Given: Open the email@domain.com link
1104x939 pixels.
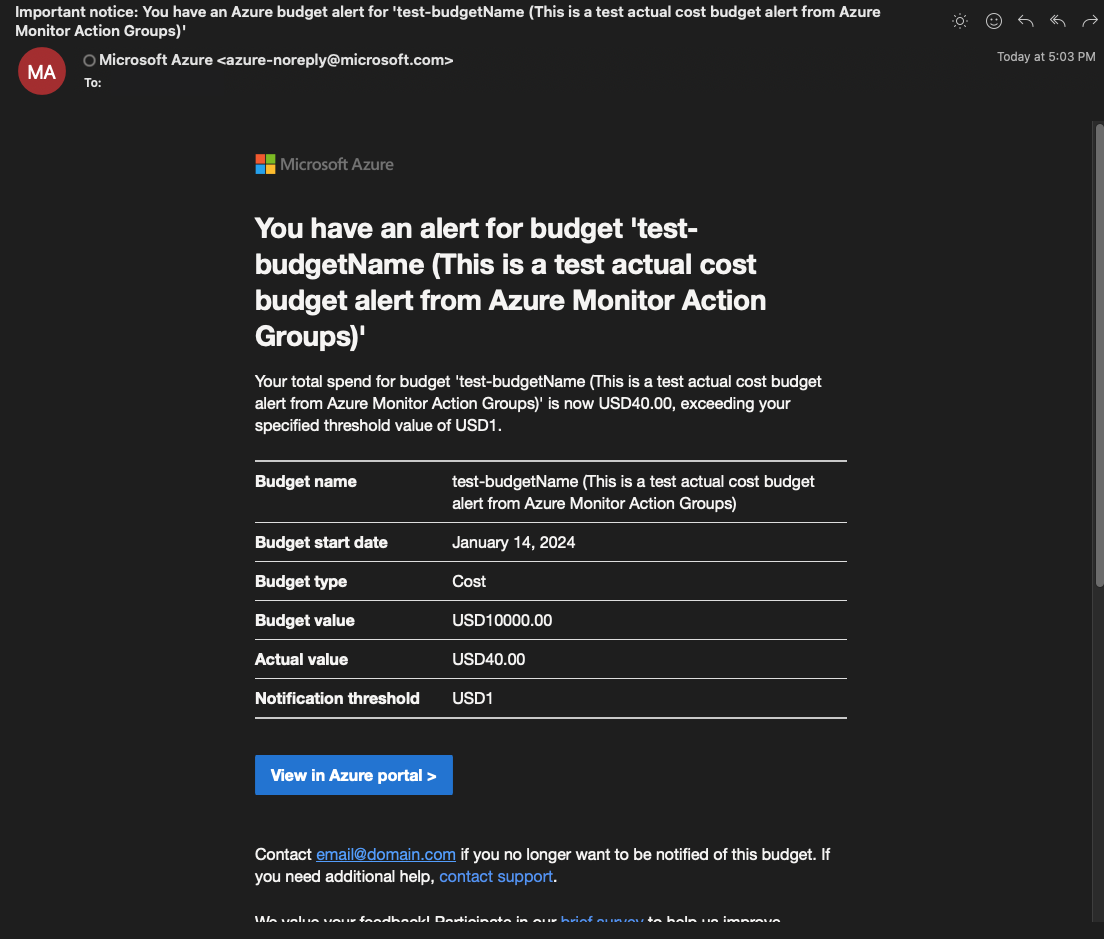Looking at the screenshot, I should (386, 855).
